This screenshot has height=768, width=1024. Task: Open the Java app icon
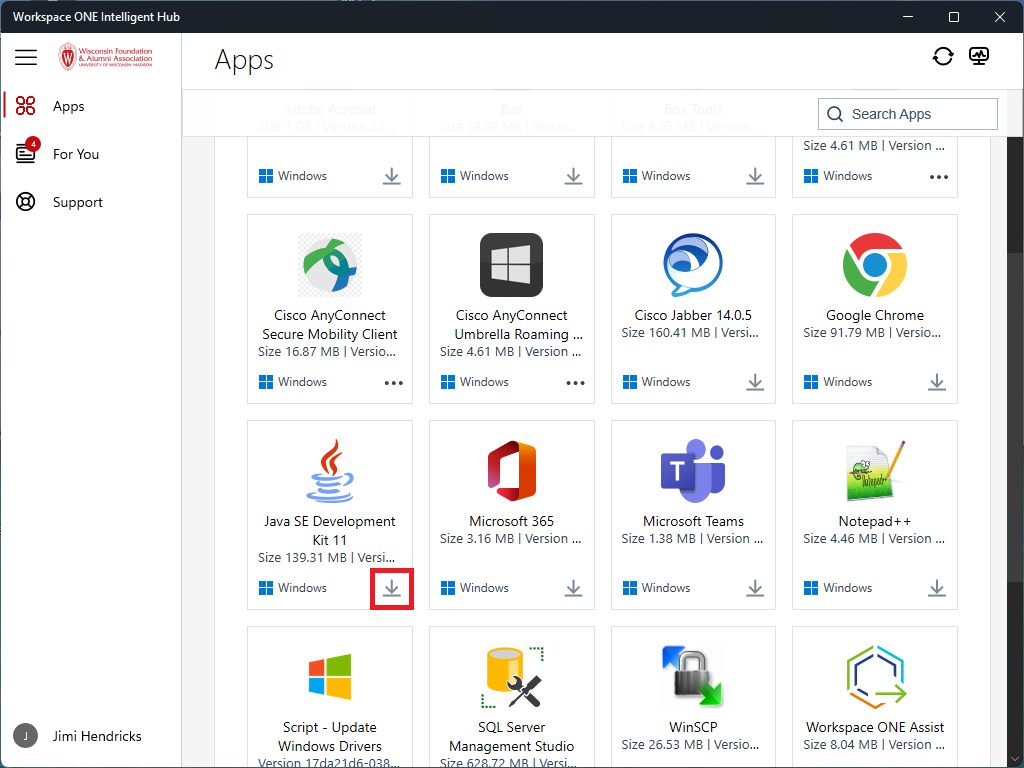(x=330, y=471)
